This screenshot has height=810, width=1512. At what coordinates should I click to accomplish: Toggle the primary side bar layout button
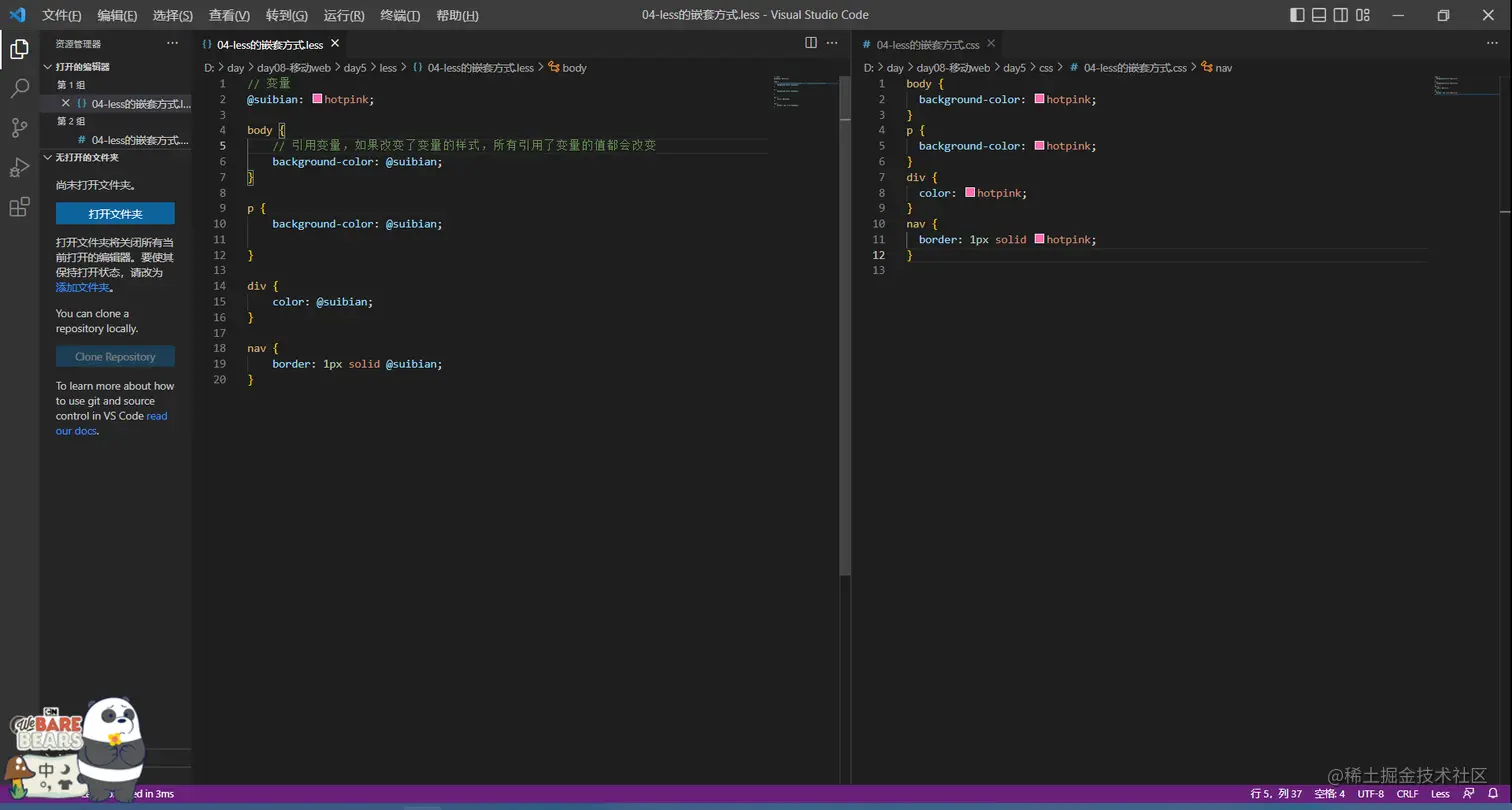click(x=1297, y=15)
